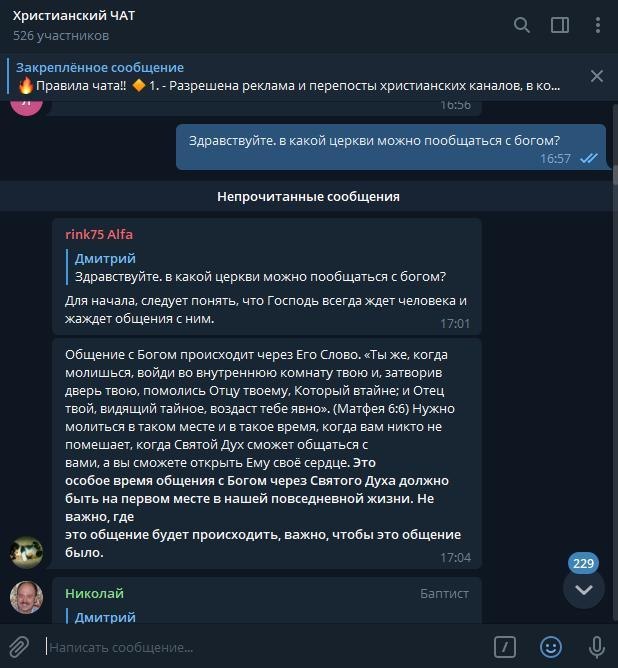618x668 pixels.
Task: Click rink75 Alfa's round avatar
Action: [x=26, y=552]
